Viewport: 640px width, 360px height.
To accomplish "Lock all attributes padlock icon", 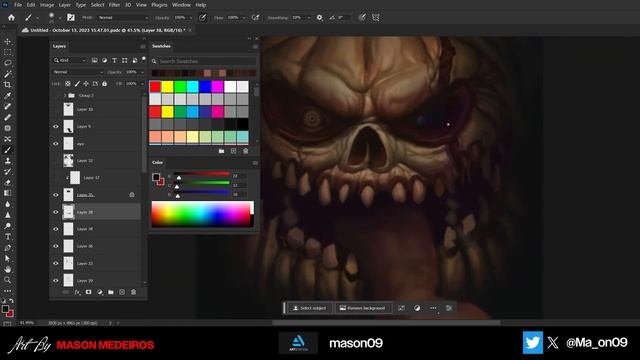I will 104,84.
